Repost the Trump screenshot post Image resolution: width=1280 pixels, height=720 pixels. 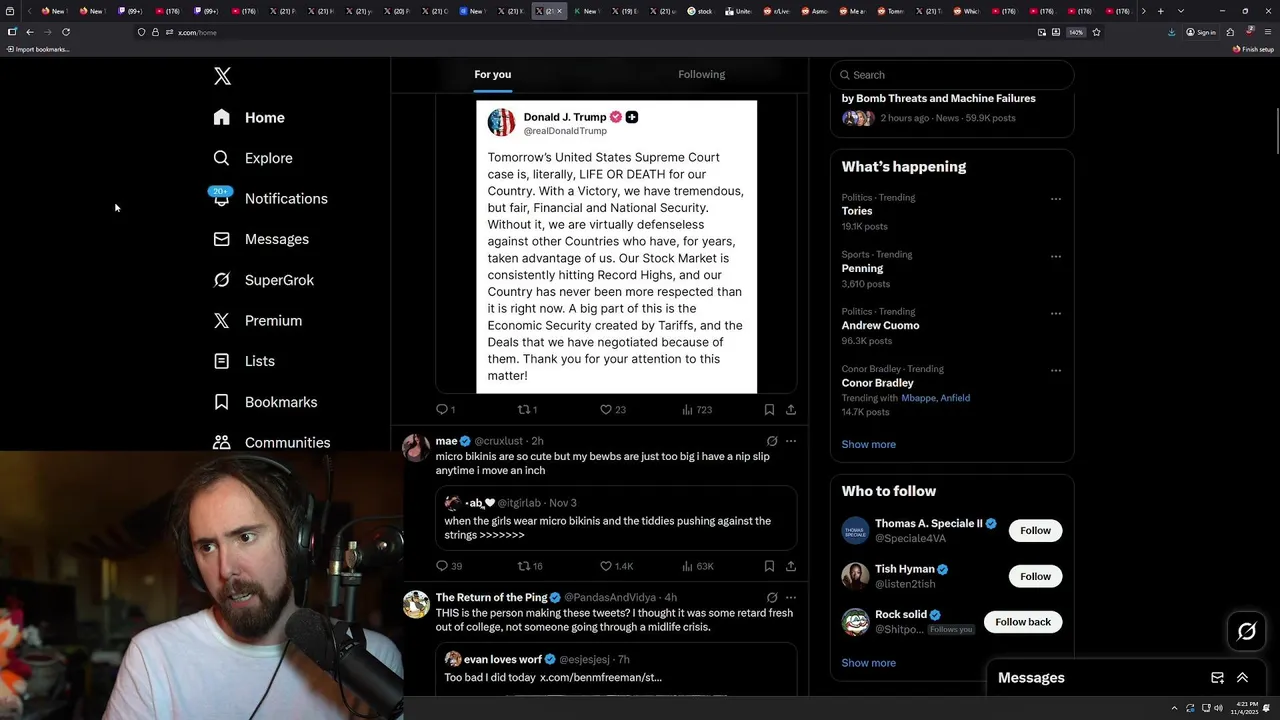527,409
